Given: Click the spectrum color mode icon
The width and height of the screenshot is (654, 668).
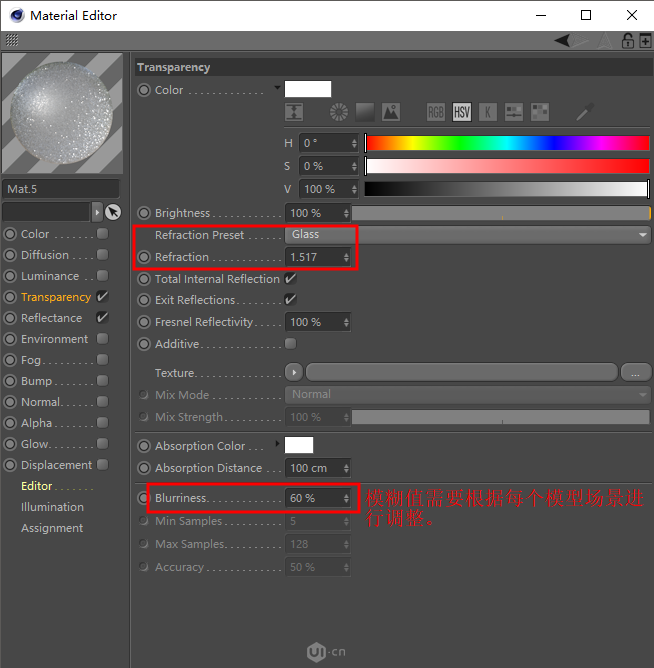Looking at the screenshot, I should [364, 112].
